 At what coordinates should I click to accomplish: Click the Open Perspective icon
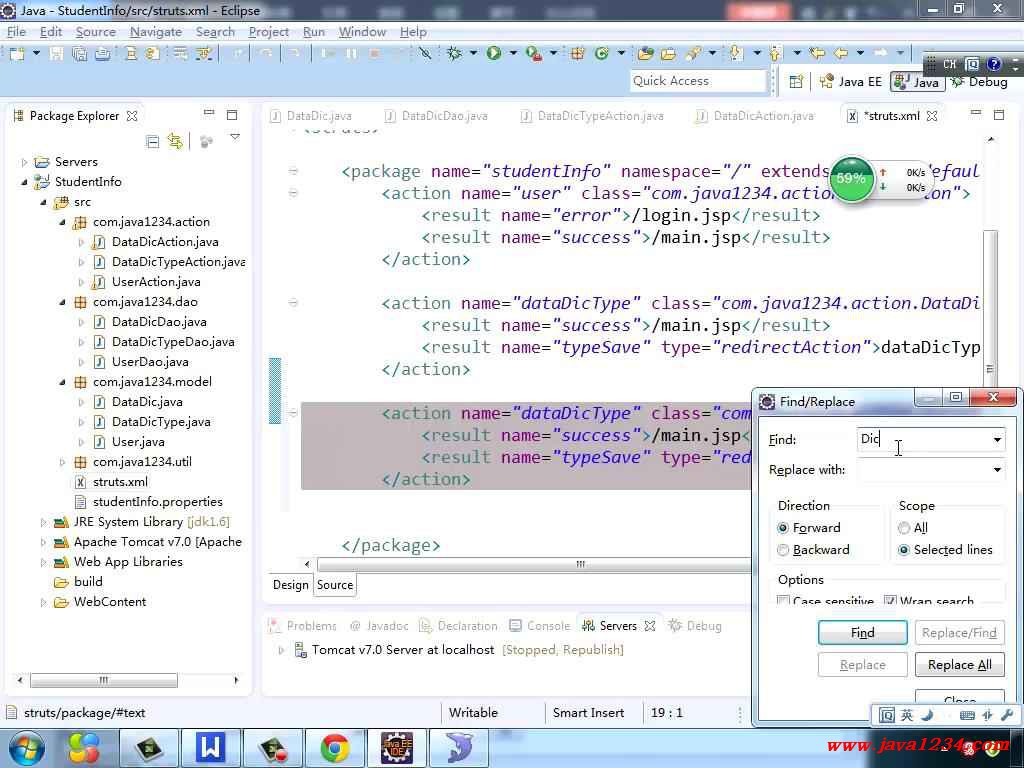pyautogui.click(x=796, y=82)
